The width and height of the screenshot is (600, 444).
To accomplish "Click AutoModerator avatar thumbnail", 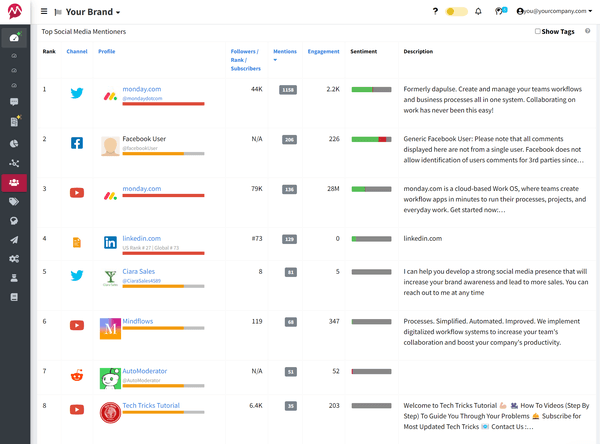I will pos(110,379).
